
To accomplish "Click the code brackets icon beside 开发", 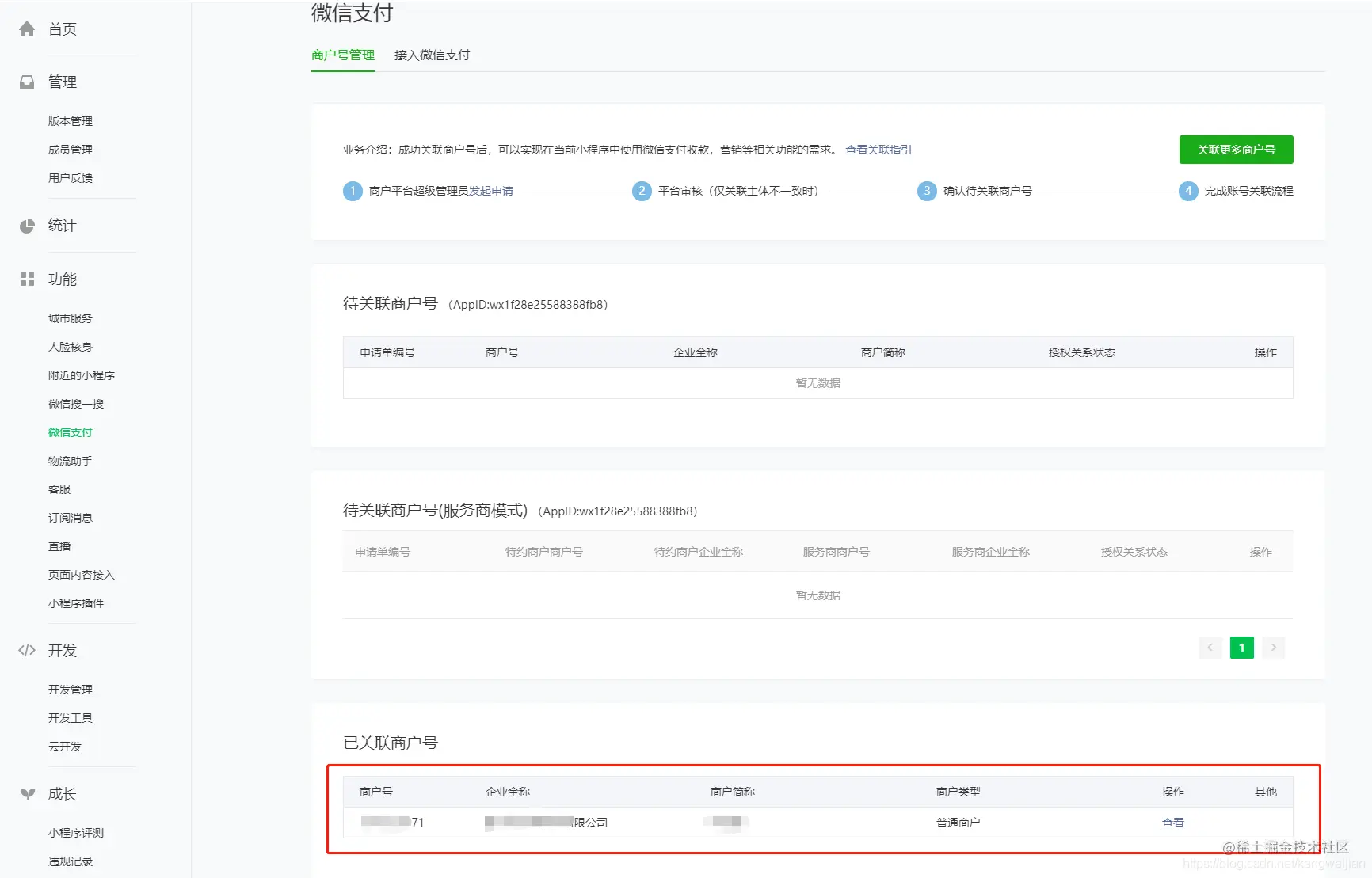I will pos(27,651).
